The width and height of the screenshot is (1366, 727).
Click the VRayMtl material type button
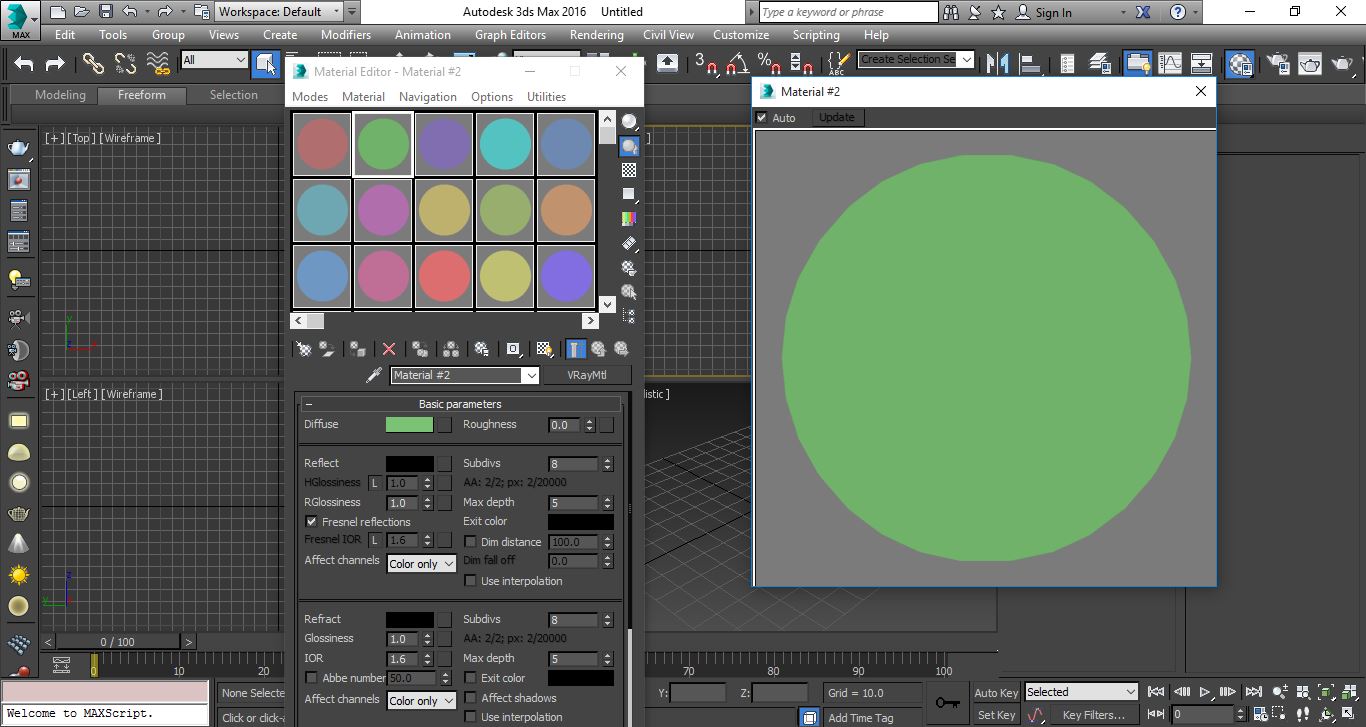click(x=587, y=375)
